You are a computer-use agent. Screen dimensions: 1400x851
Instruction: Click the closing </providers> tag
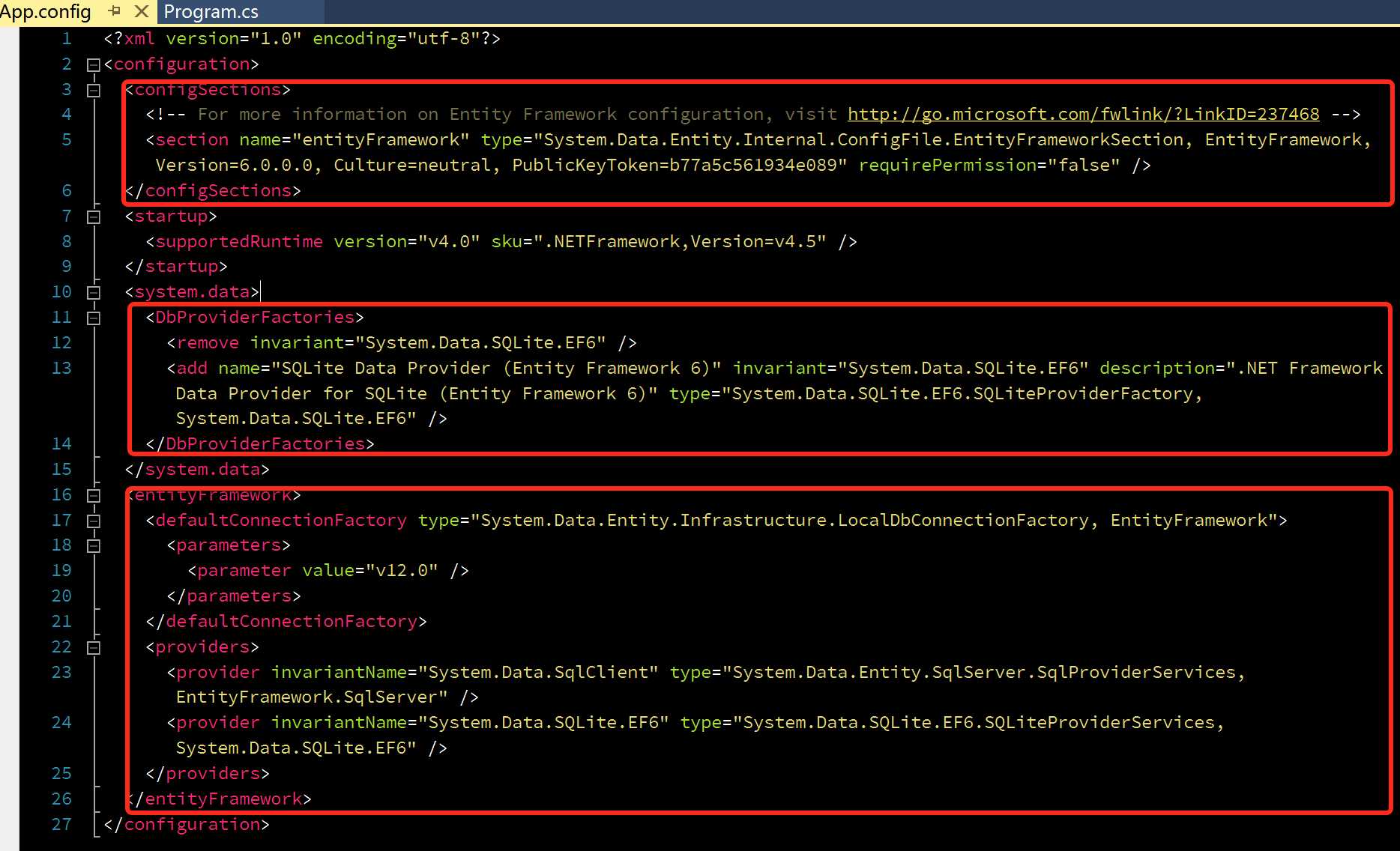[208, 773]
